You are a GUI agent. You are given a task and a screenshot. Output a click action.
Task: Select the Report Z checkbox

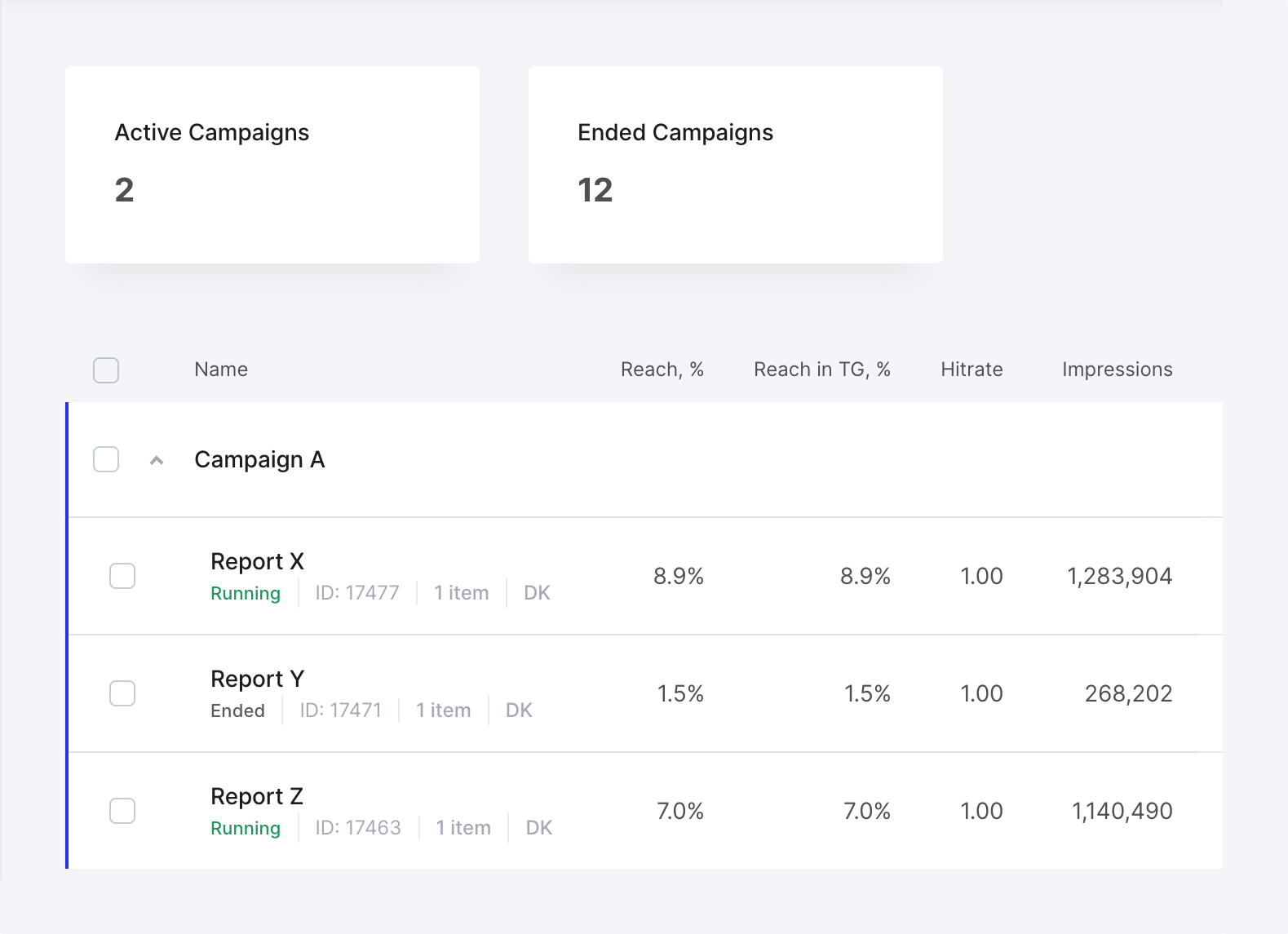click(122, 811)
